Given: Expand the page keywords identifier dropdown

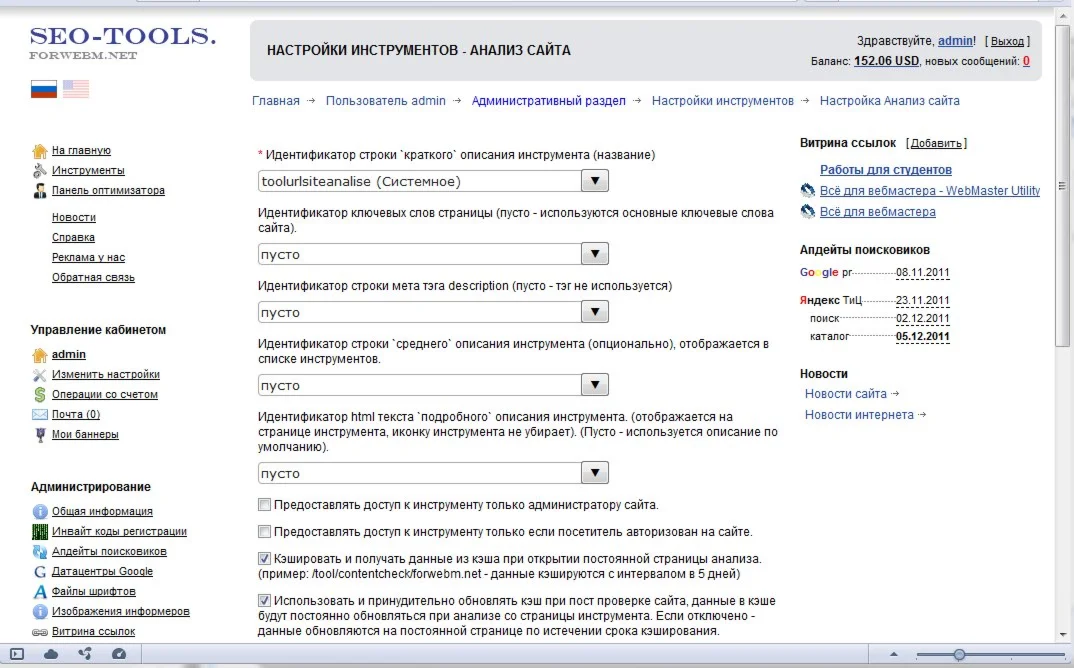Looking at the screenshot, I should tap(595, 254).
